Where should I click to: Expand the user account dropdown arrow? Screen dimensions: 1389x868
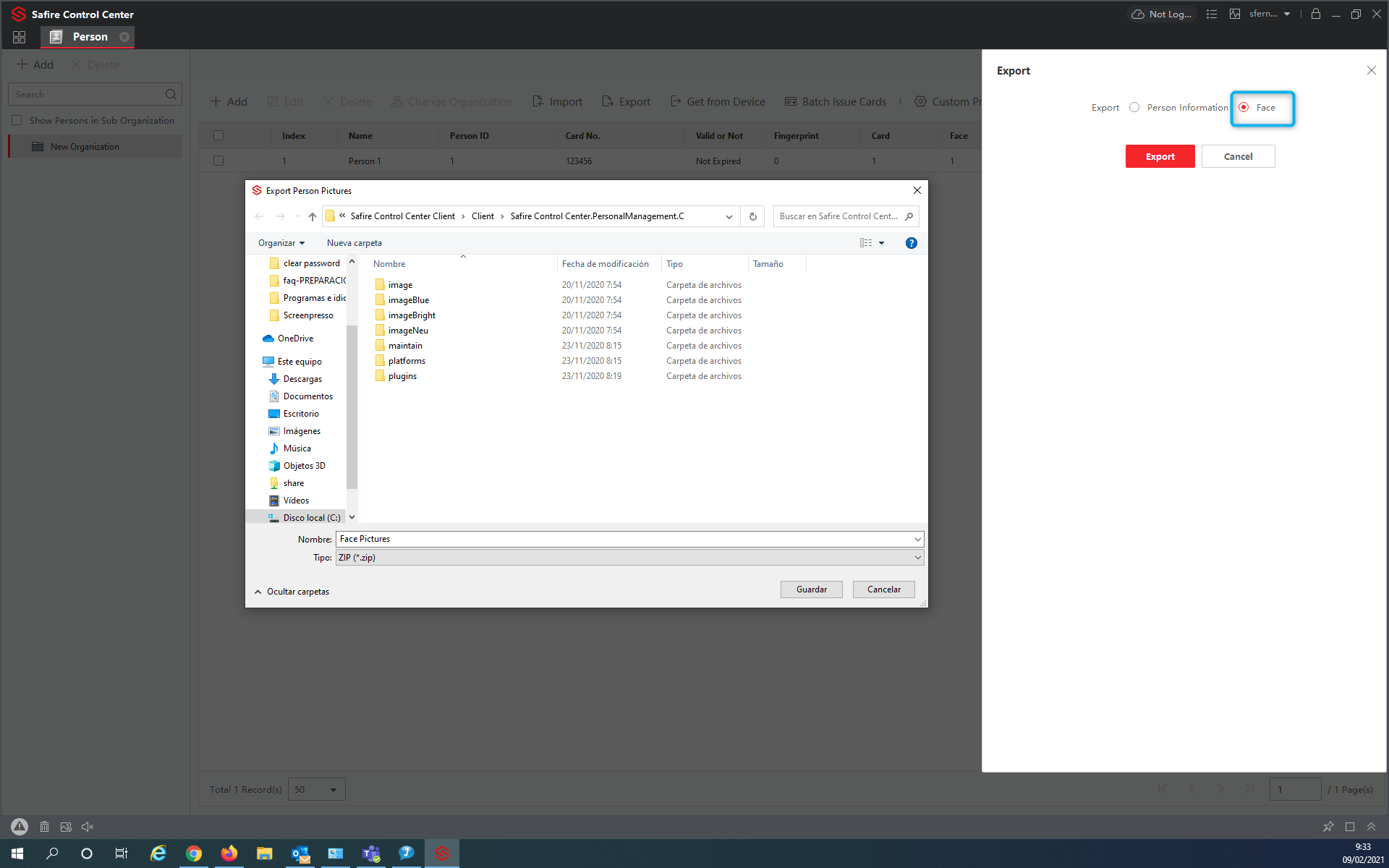[1287, 14]
